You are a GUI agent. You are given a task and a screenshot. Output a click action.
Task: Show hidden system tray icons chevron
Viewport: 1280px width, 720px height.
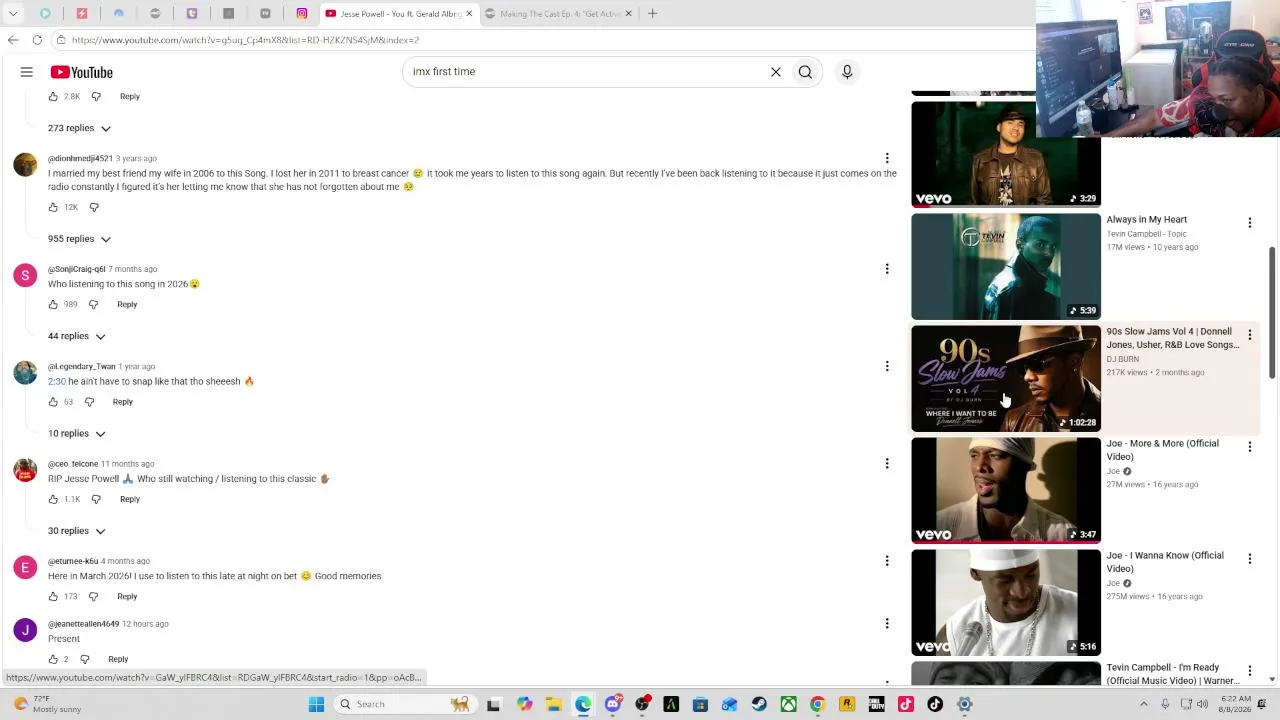[1143, 704]
